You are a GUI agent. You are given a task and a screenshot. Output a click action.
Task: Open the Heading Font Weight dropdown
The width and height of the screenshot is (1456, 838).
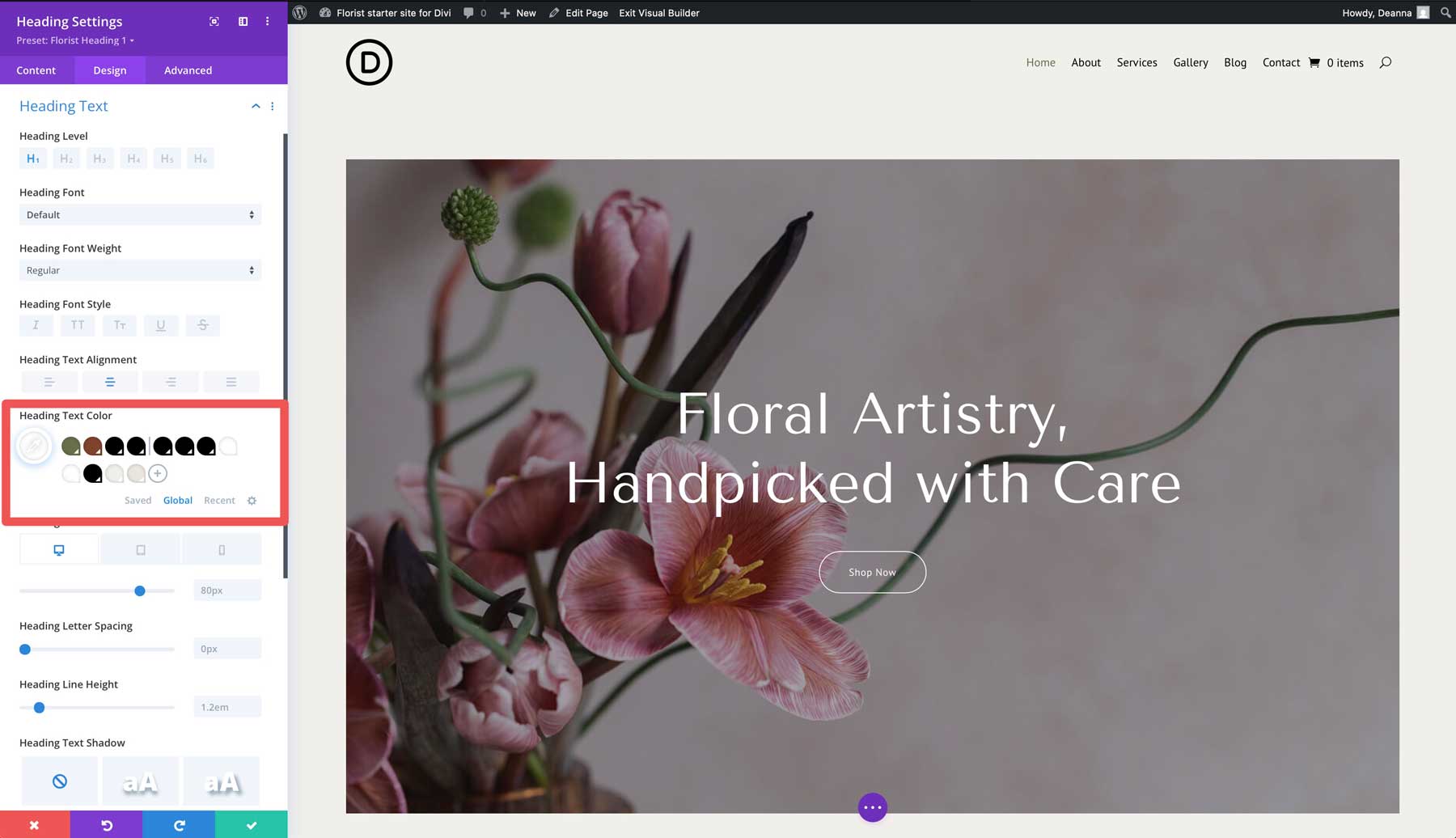click(139, 270)
